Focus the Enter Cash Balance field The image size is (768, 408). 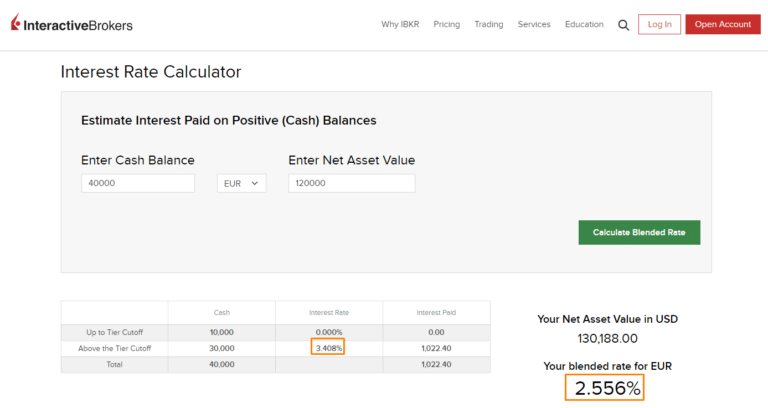138,183
